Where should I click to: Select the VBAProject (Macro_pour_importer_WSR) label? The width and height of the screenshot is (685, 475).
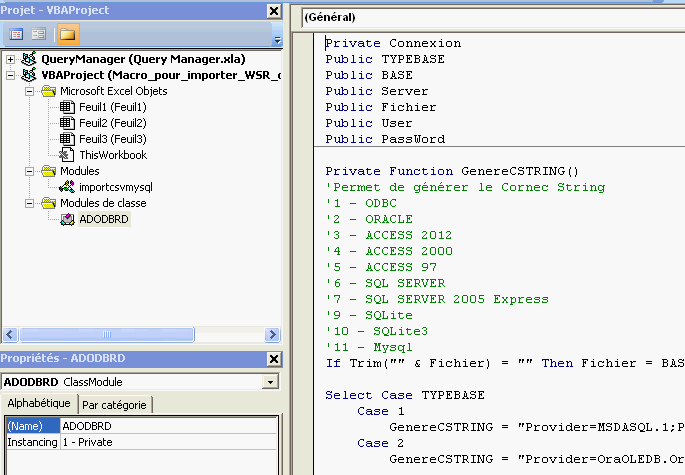point(161,75)
